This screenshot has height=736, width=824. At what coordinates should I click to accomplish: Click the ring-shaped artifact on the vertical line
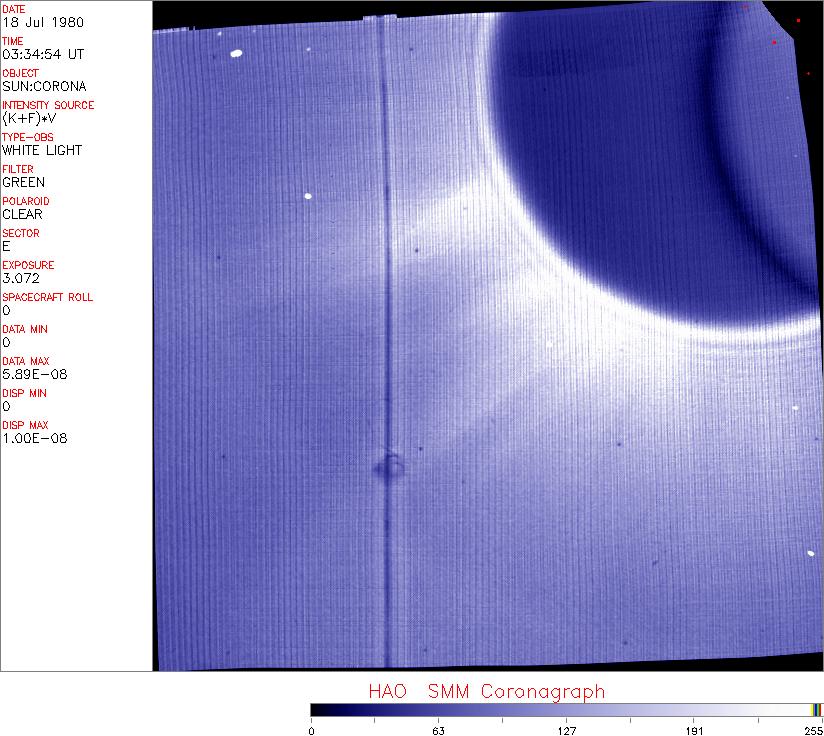click(x=389, y=465)
